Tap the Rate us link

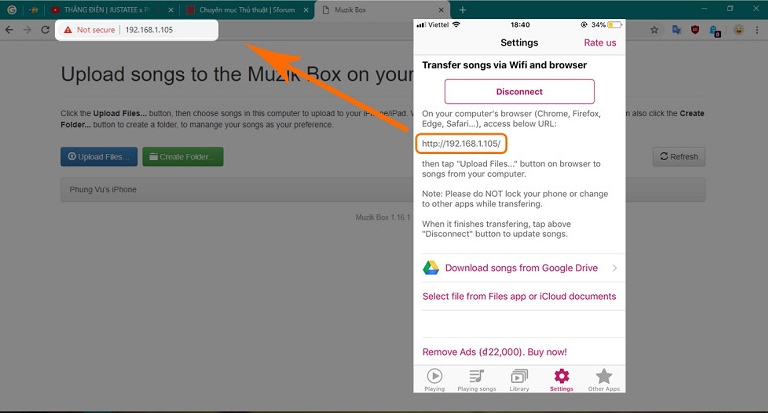pyautogui.click(x=600, y=43)
